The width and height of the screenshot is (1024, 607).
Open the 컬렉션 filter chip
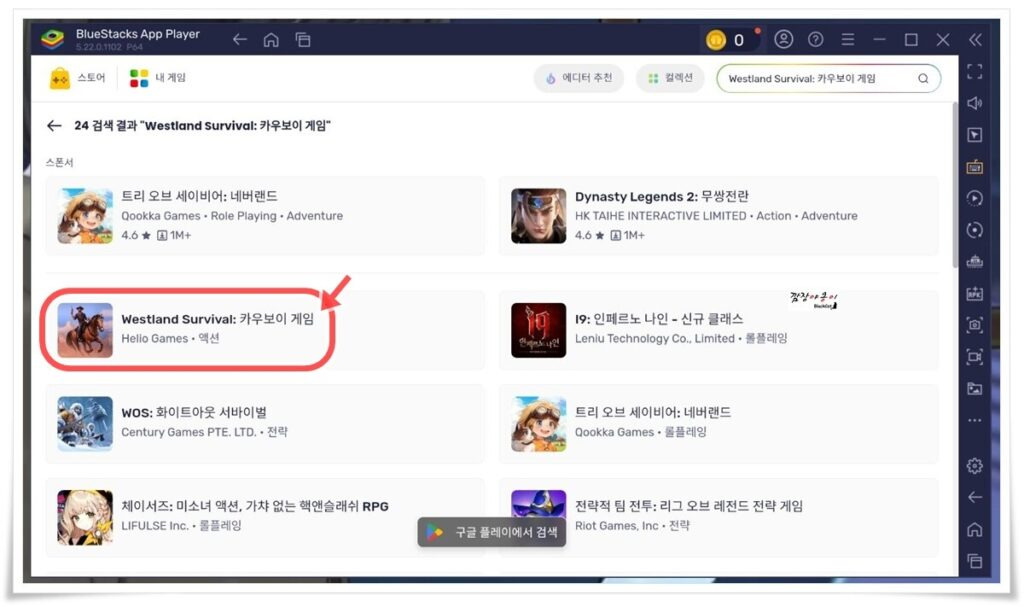pos(670,78)
